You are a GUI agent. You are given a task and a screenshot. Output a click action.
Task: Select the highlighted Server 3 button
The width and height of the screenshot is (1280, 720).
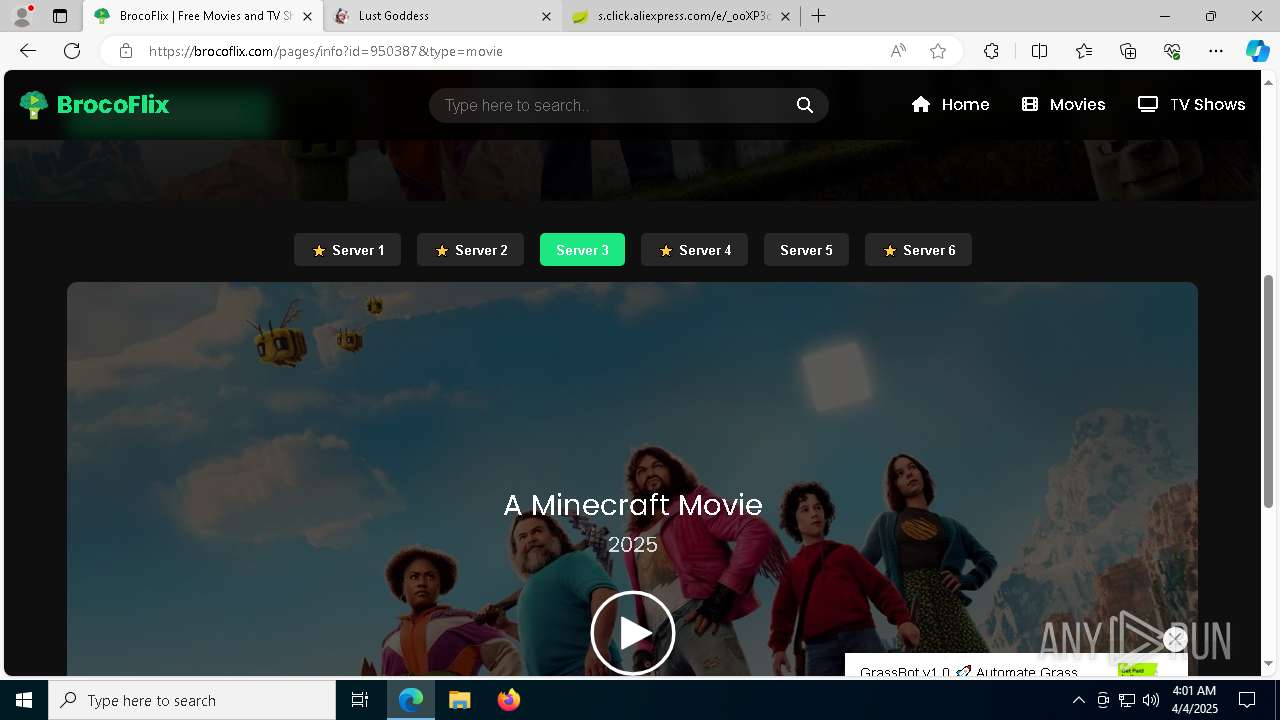[582, 250]
